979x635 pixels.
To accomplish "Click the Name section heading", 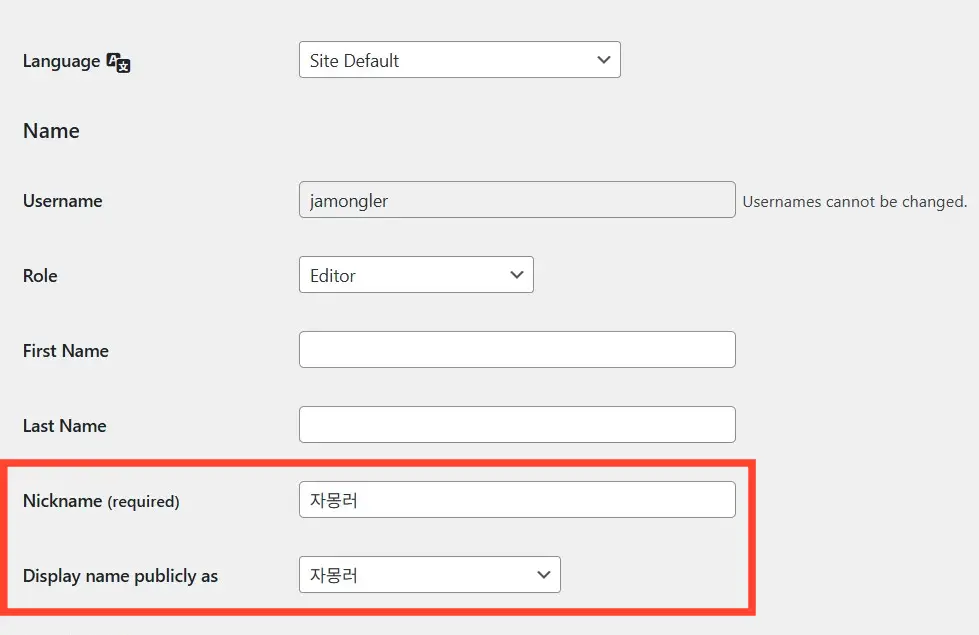I will (x=51, y=131).
